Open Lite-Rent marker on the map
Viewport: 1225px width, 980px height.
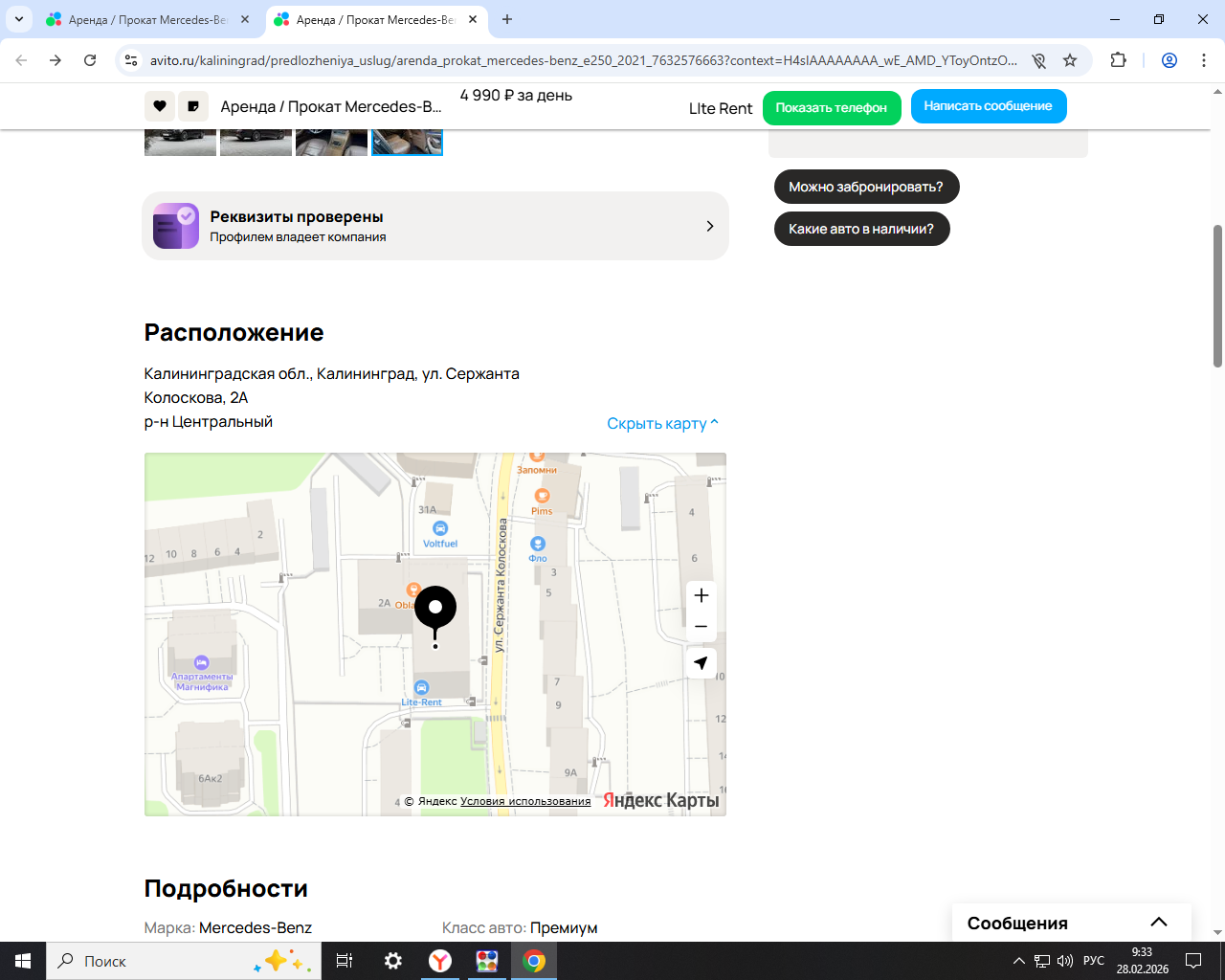coord(421,694)
